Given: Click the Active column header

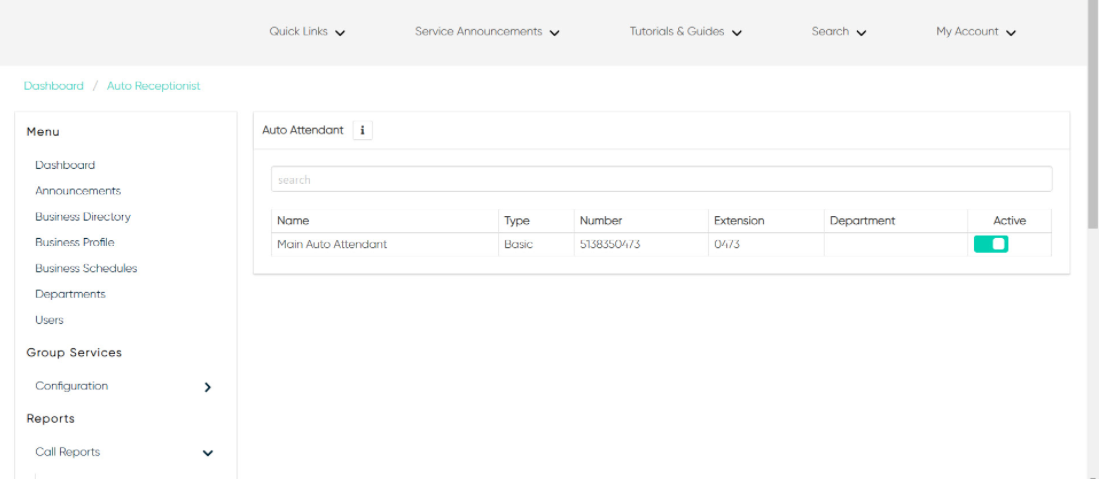Looking at the screenshot, I should click(x=1010, y=220).
